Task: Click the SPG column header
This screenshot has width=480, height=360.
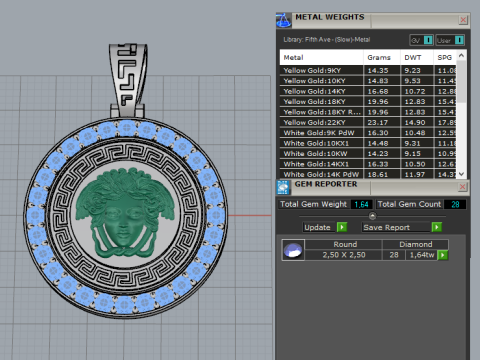Action: click(x=445, y=57)
